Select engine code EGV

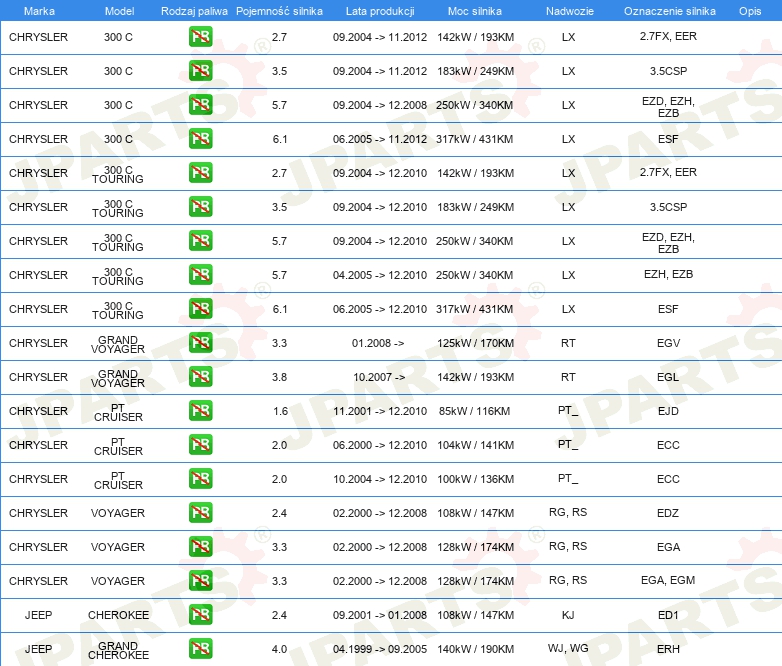click(x=668, y=343)
